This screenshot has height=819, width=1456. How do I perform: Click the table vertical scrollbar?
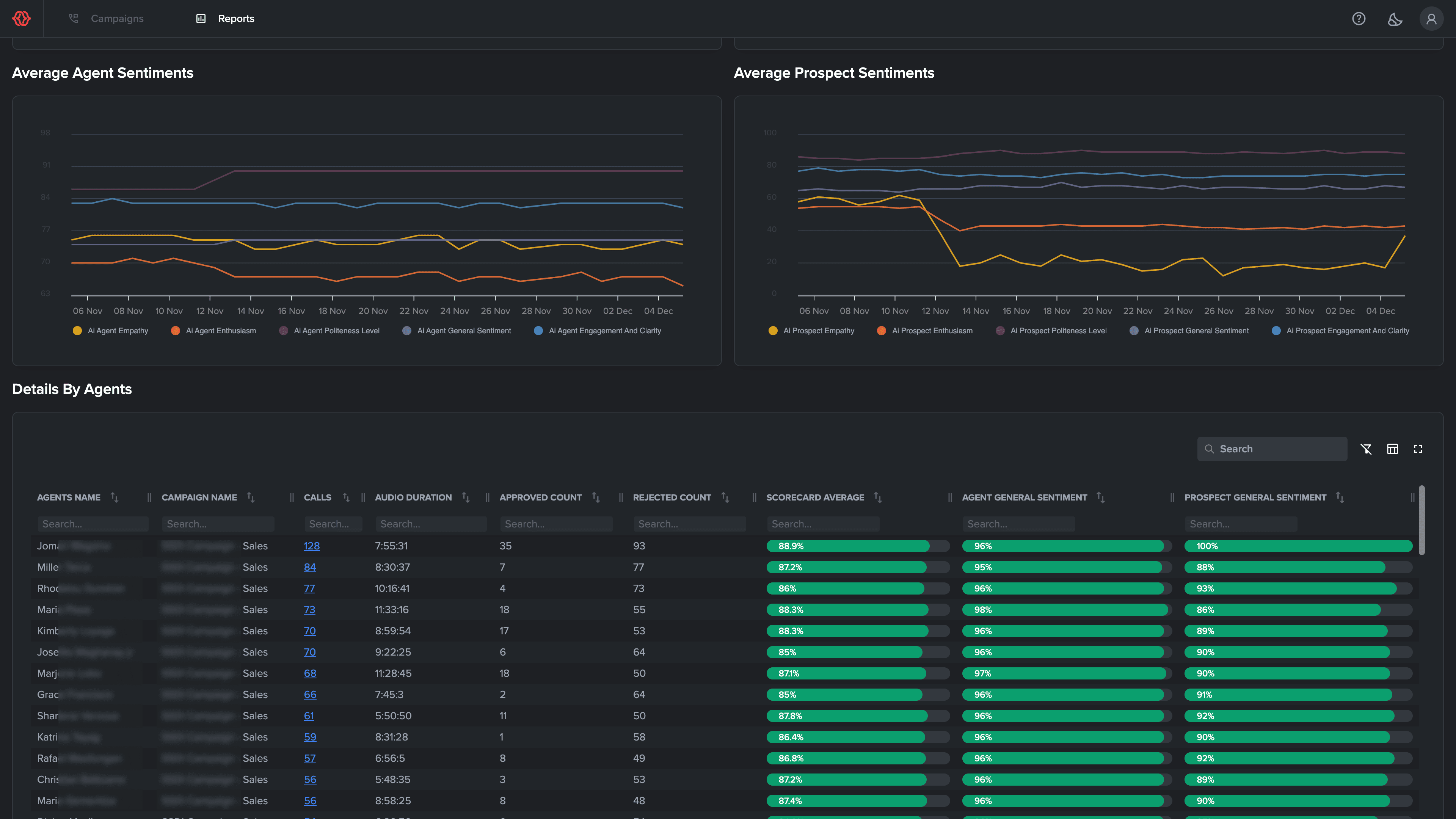click(x=1421, y=520)
